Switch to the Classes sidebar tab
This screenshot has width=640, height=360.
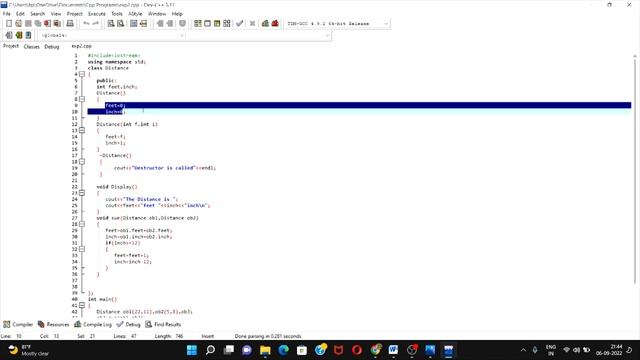click(x=31, y=47)
